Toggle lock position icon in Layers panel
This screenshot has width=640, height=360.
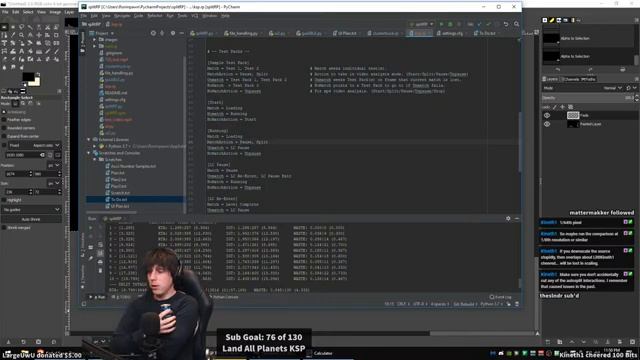pyautogui.click(x=562, y=107)
